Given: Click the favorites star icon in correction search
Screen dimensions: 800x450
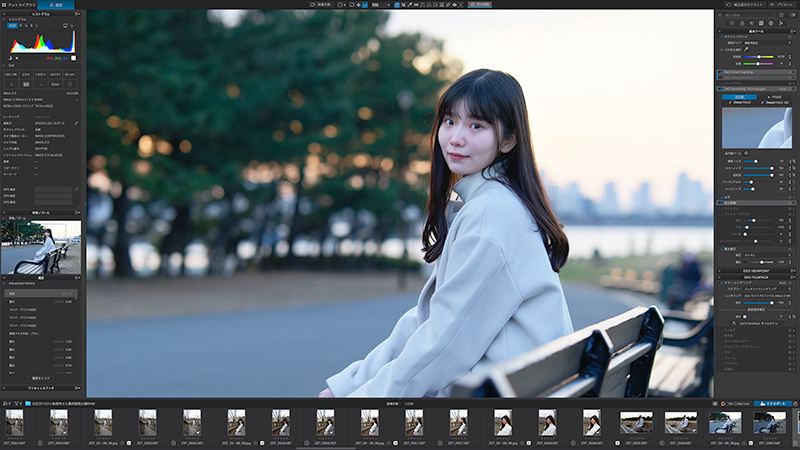Looking at the screenshot, I should tap(781, 15).
